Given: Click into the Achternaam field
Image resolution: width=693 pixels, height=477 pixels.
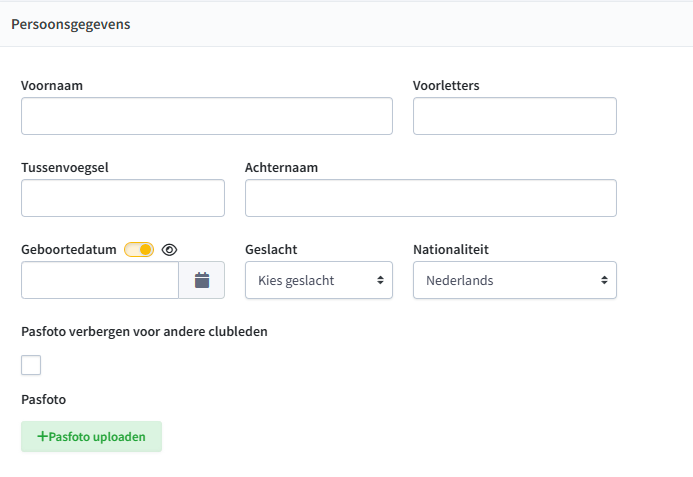Looking at the screenshot, I should [x=431, y=198].
